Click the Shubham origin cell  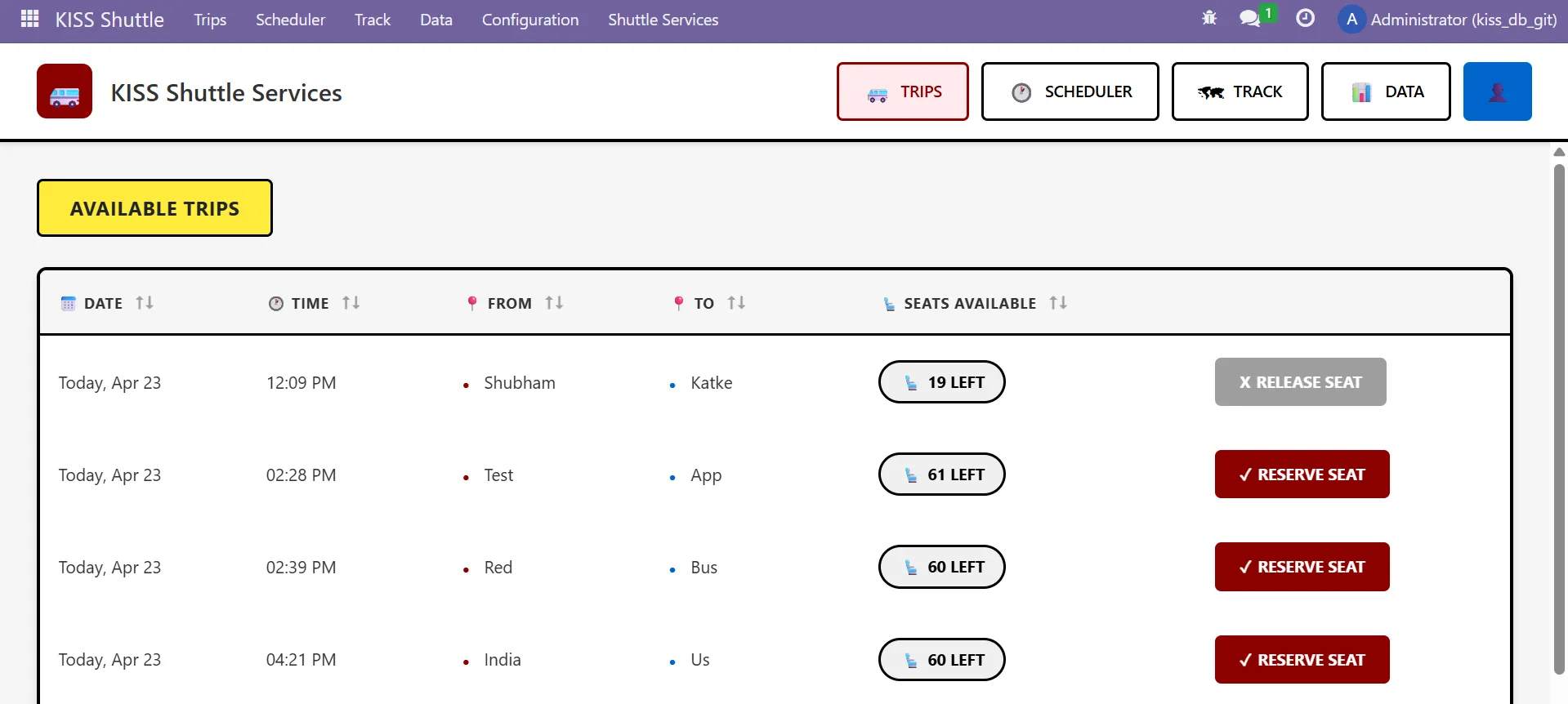[520, 382]
